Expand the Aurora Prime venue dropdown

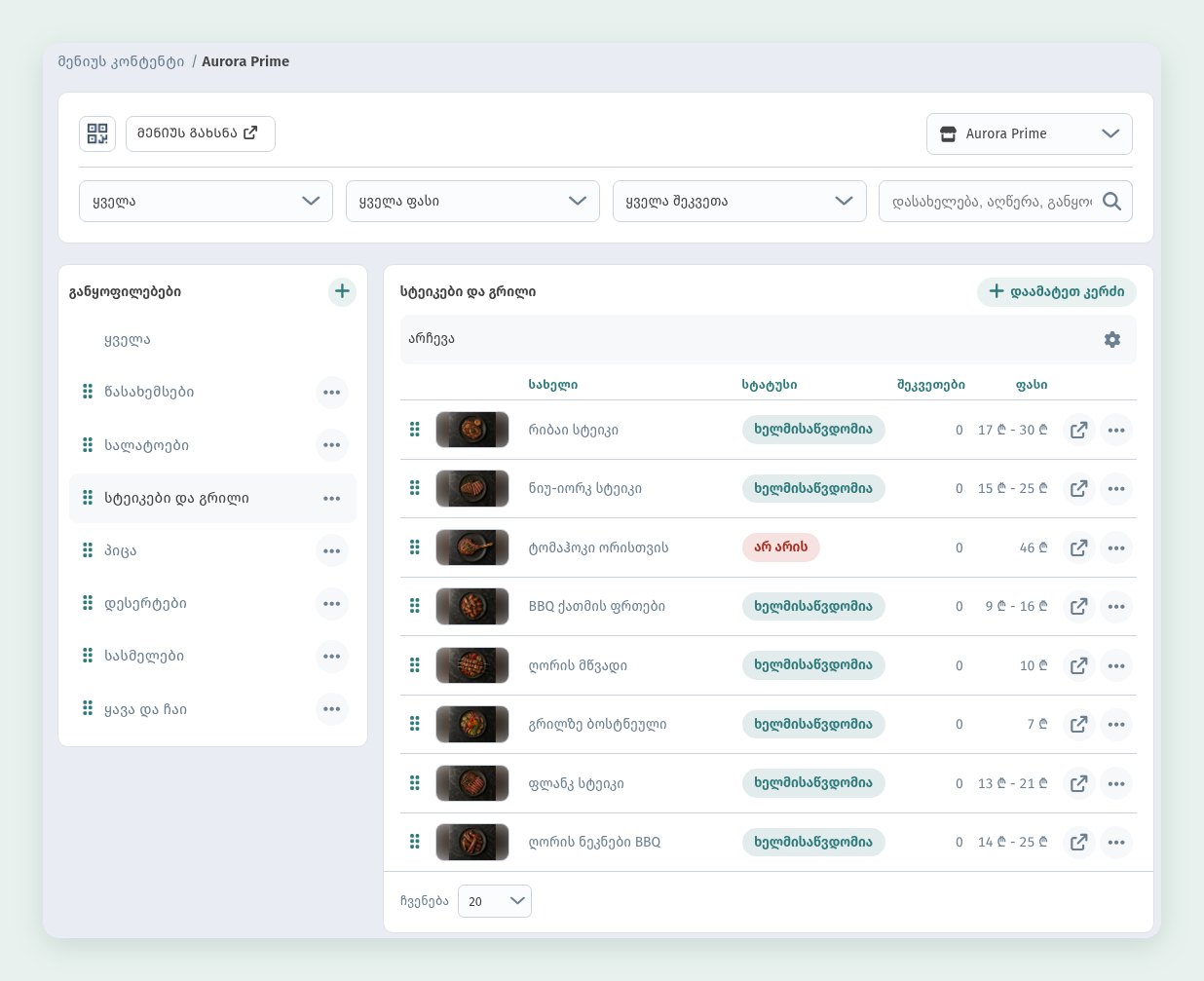pos(1030,134)
